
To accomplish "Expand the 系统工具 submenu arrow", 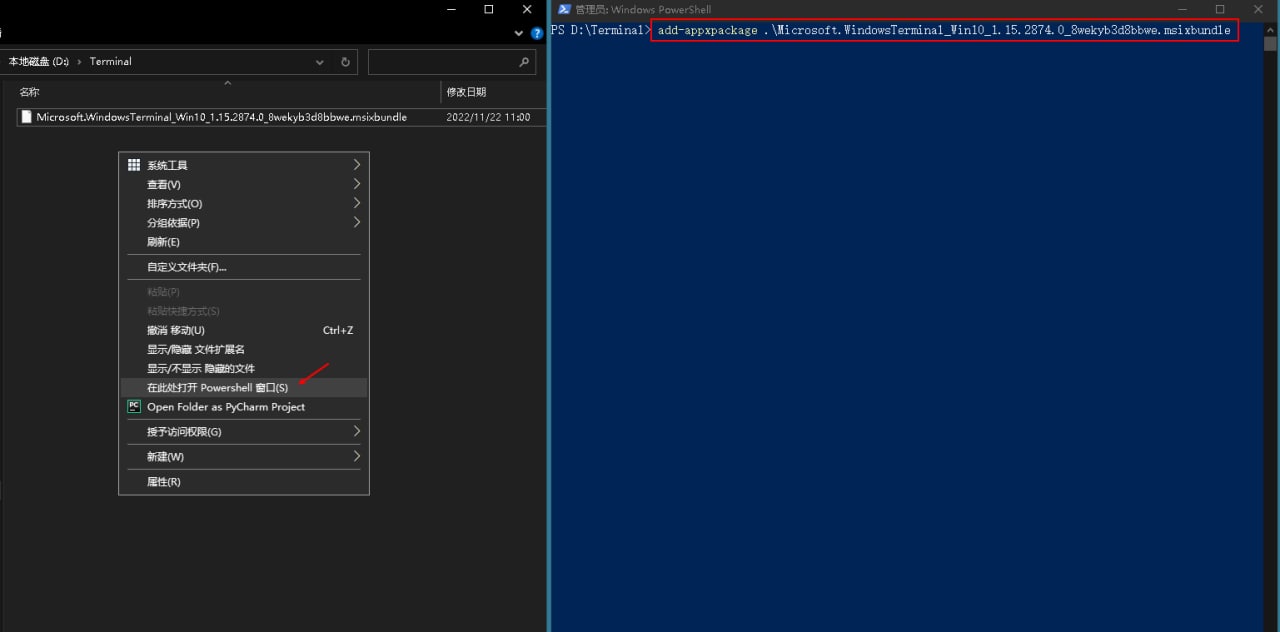I will pos(356,165).
